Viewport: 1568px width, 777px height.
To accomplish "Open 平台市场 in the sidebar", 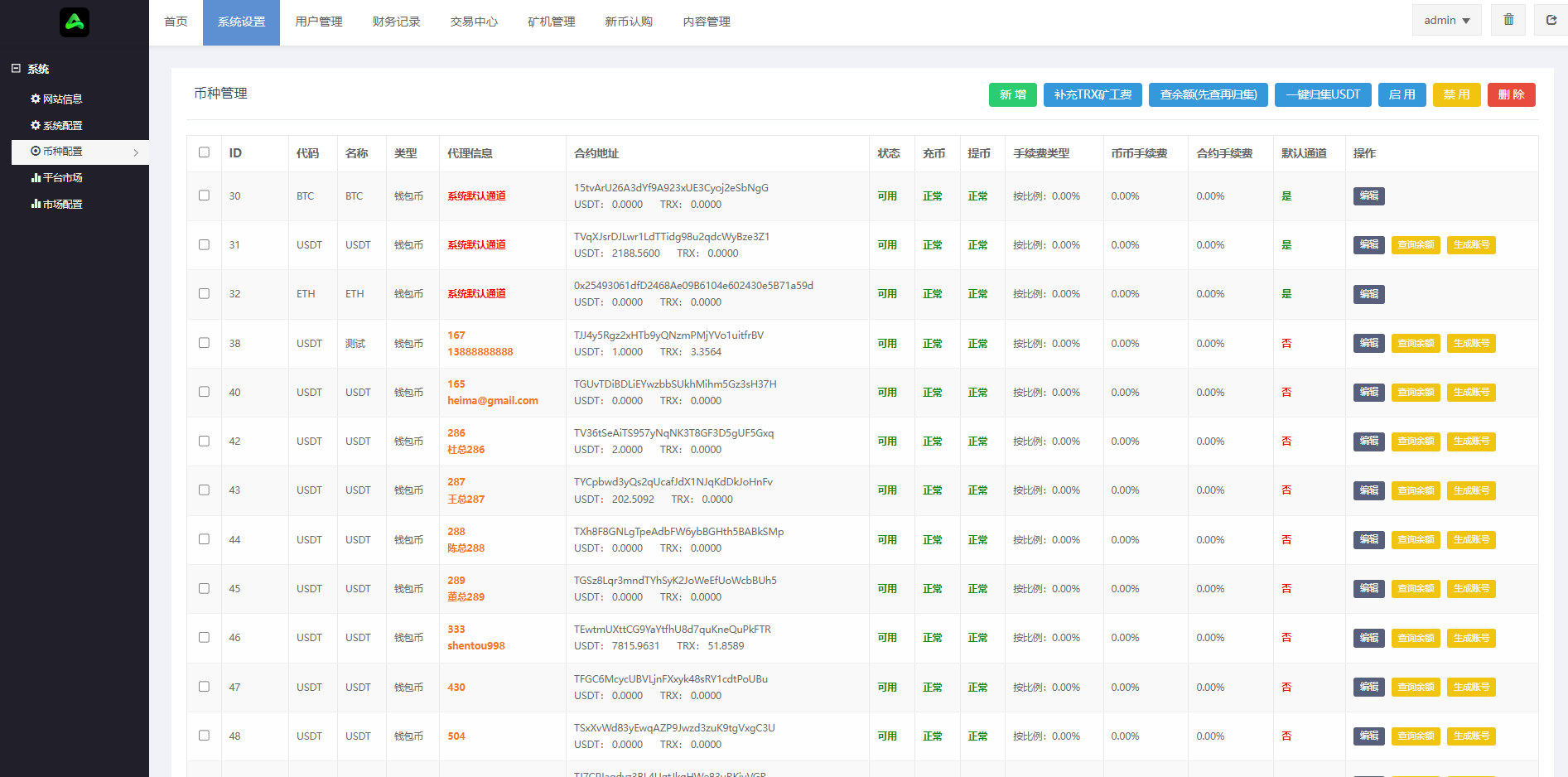I will click(63, 177).
